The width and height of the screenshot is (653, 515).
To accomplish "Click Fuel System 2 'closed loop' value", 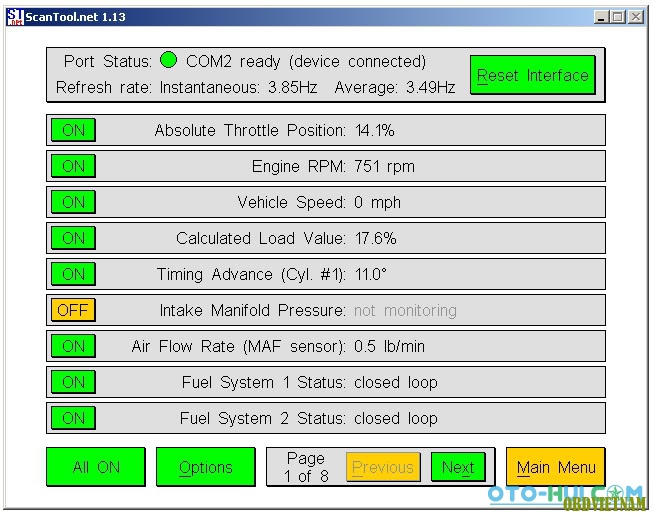I will tap(396, 418).
